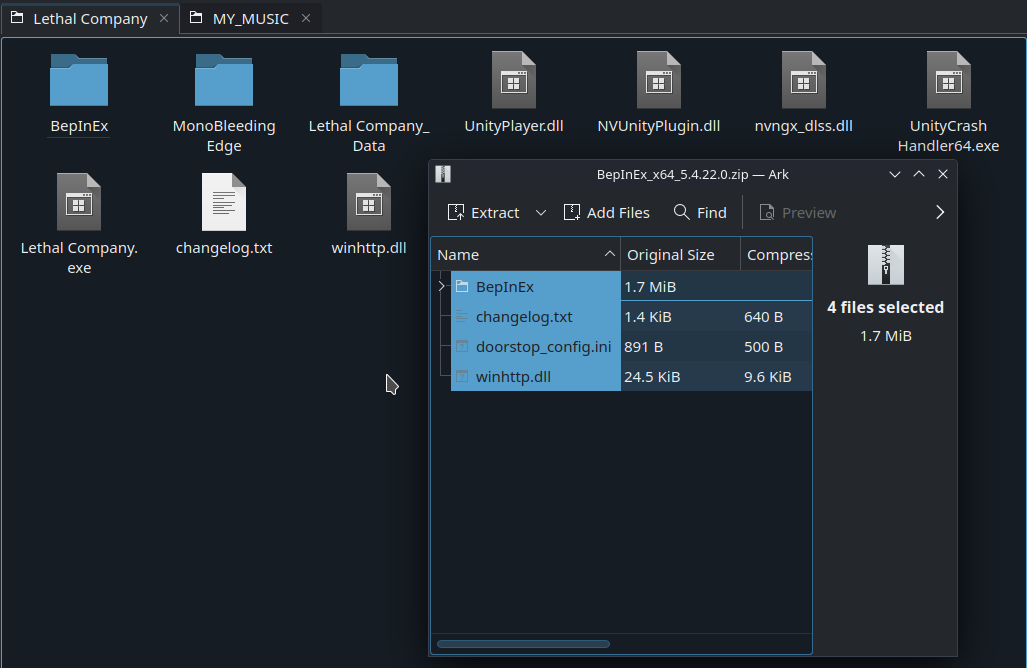Click the 24.5 KiB original size cell
The height and width of the screenshot is (668, 1027).
click(652, 377)
